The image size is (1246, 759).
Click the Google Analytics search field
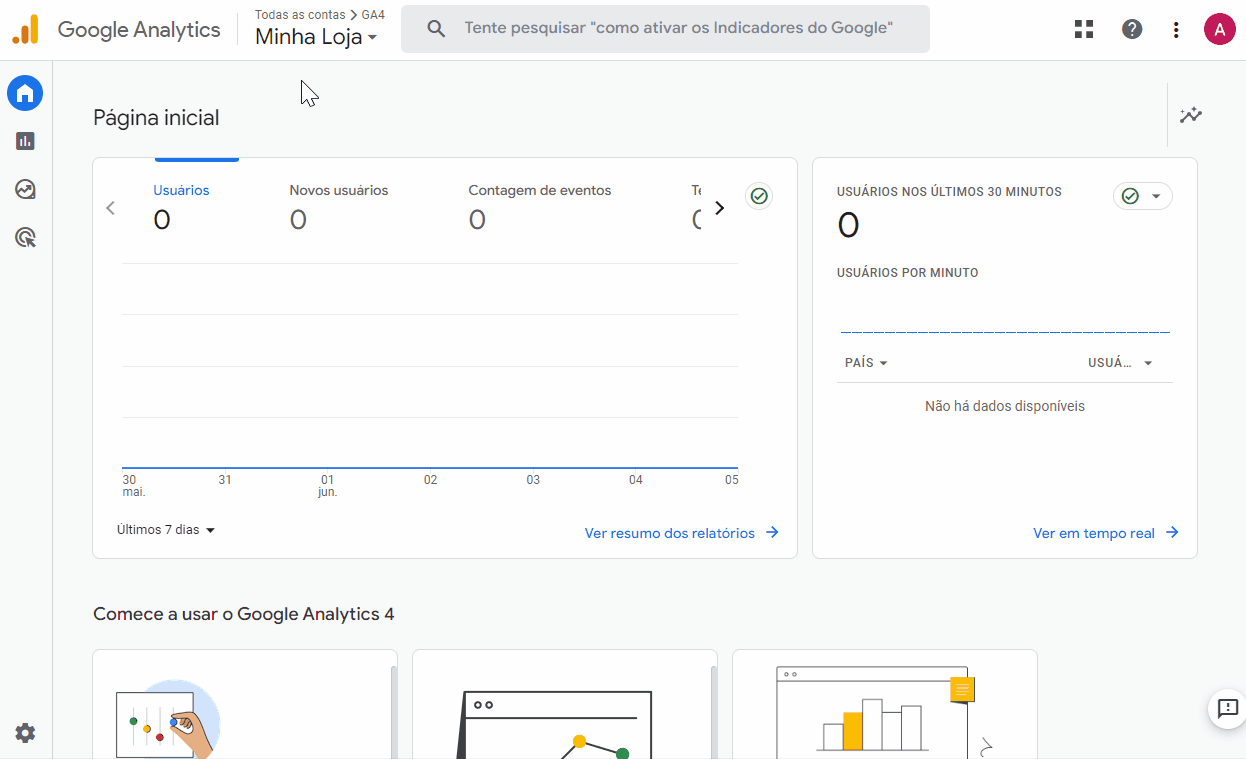[x=665, y=28]
